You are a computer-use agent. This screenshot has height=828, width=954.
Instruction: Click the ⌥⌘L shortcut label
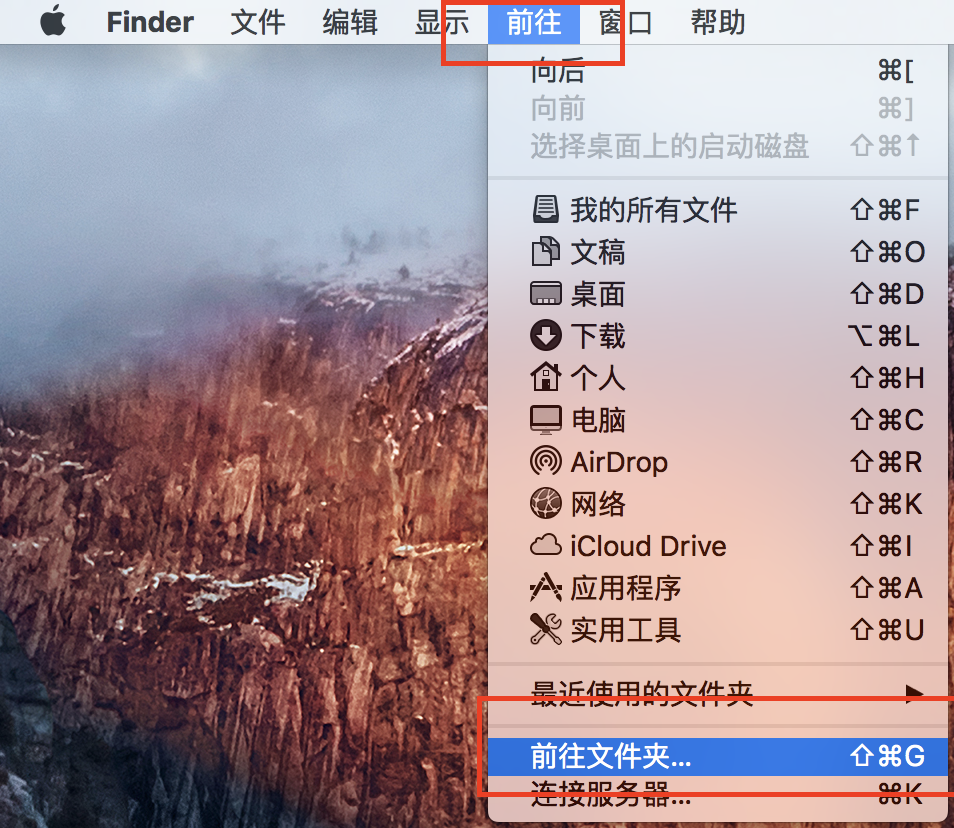point(883,336)
